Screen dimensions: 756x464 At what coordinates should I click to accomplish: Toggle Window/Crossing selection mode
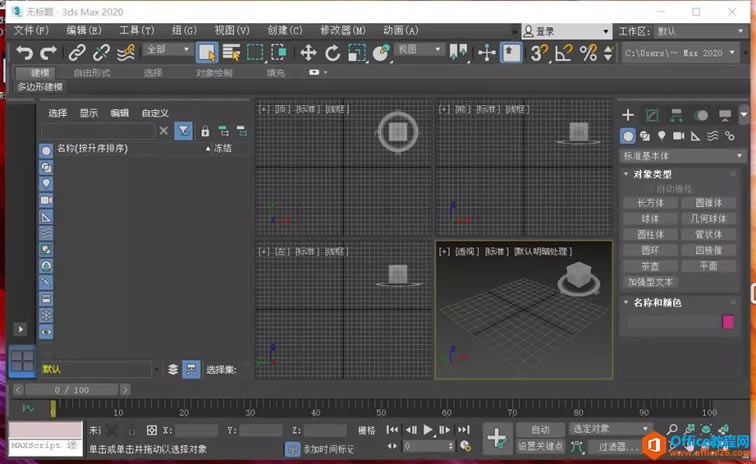pos(279,52)
